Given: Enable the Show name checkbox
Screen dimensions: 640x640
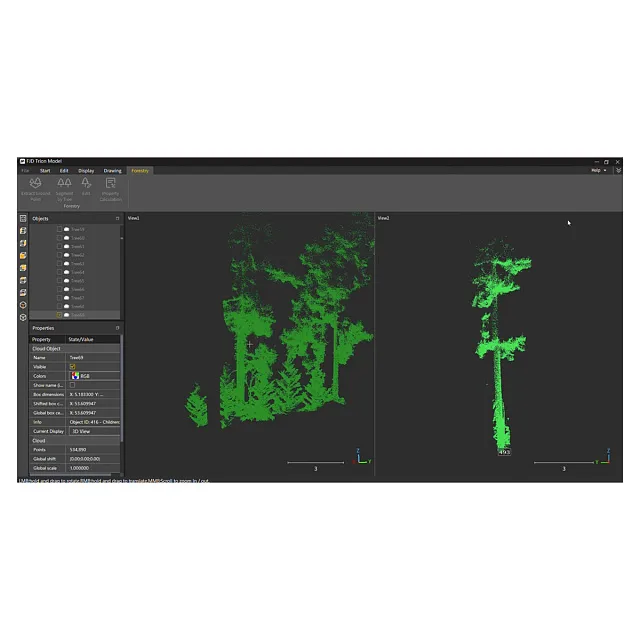Looking at the screenshot, I should [72, 385].
